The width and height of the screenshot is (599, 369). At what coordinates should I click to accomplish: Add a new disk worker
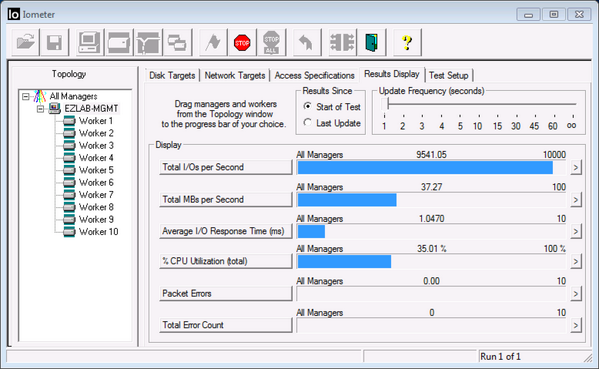[119, 42]
